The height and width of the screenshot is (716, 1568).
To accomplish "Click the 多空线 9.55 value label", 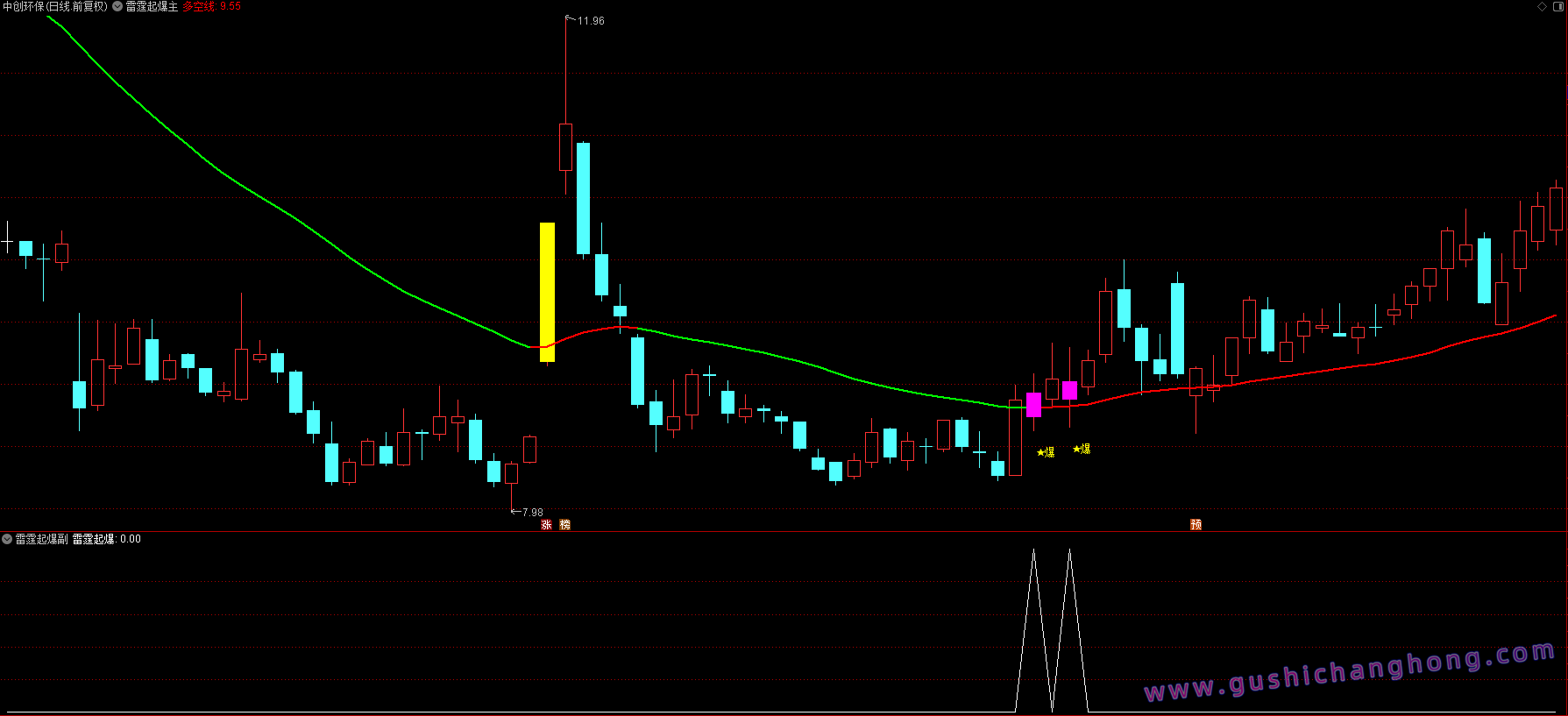I will tap(212, 6).
